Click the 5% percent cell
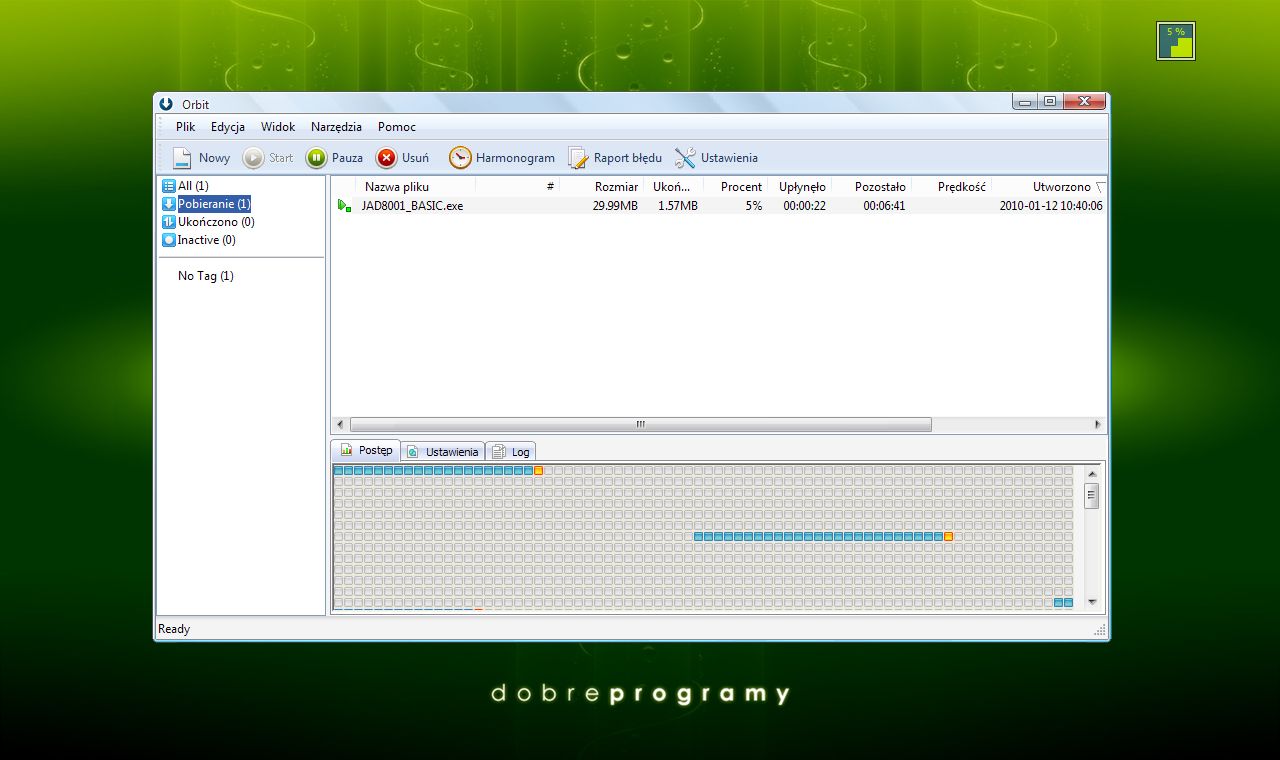The width and height of the screenshot is (1280, 760). [753, 206]
